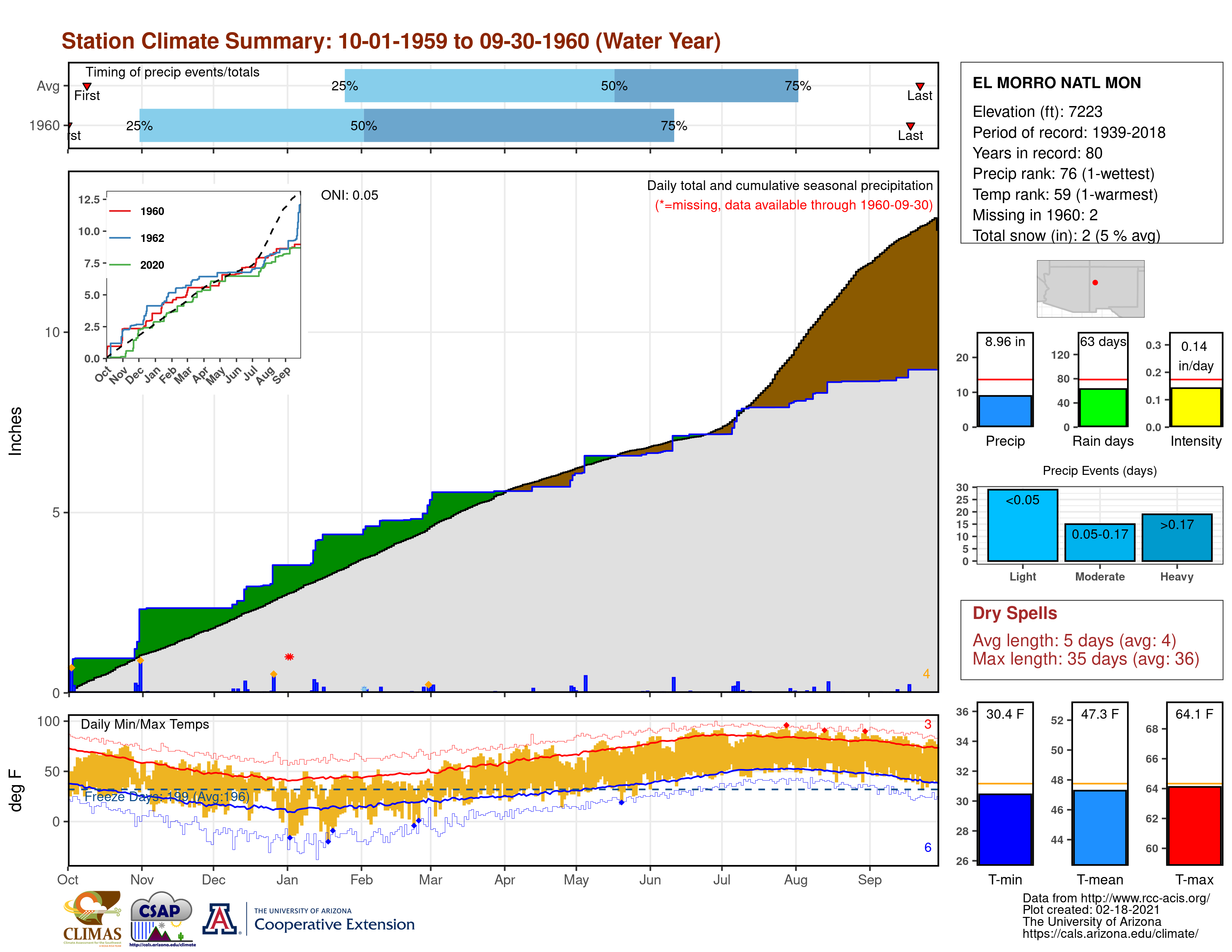Click the 'ONI: 0.05' label
The height and width of the screenshot is (952, 1232).
(x=349, y=195)
